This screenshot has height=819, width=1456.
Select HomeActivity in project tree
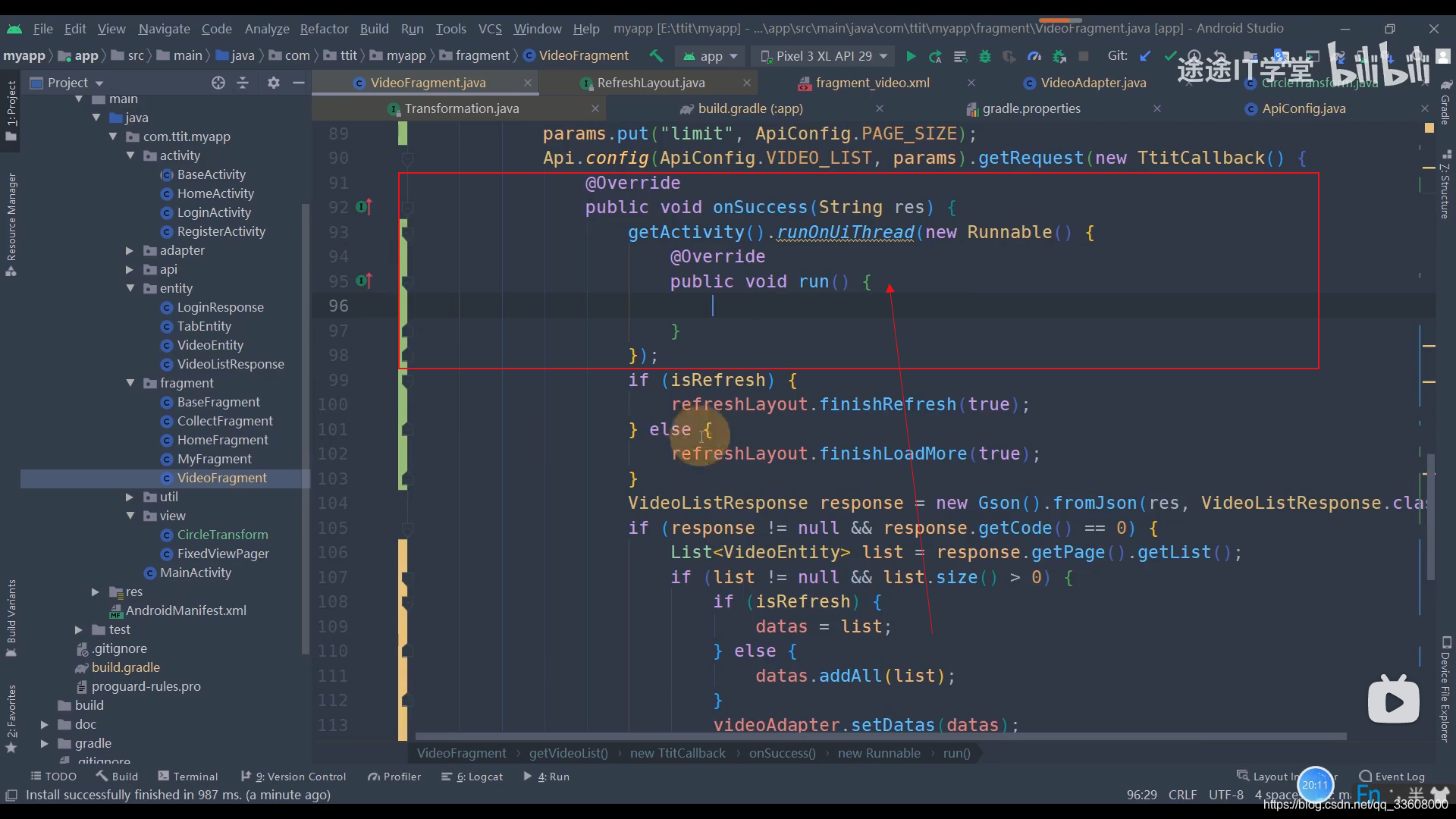click(x=215, y=193)
